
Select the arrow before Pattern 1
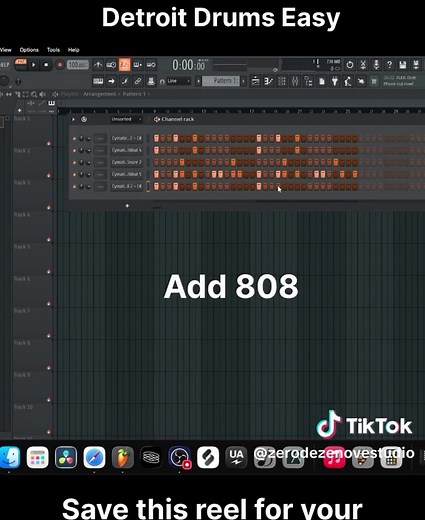pyautogui.click(x=198, y=81)
